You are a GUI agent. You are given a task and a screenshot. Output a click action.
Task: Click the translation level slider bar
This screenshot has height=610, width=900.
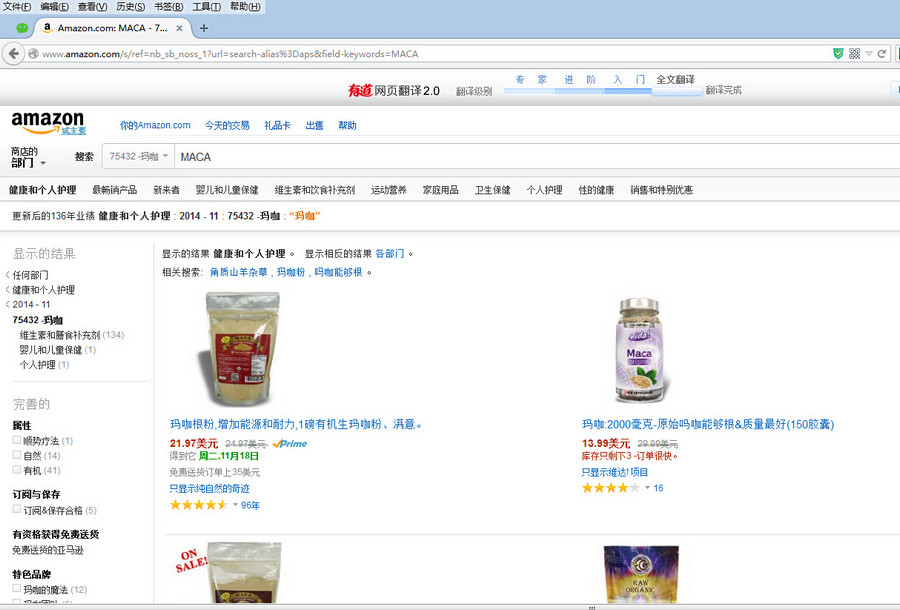[603, 91]
